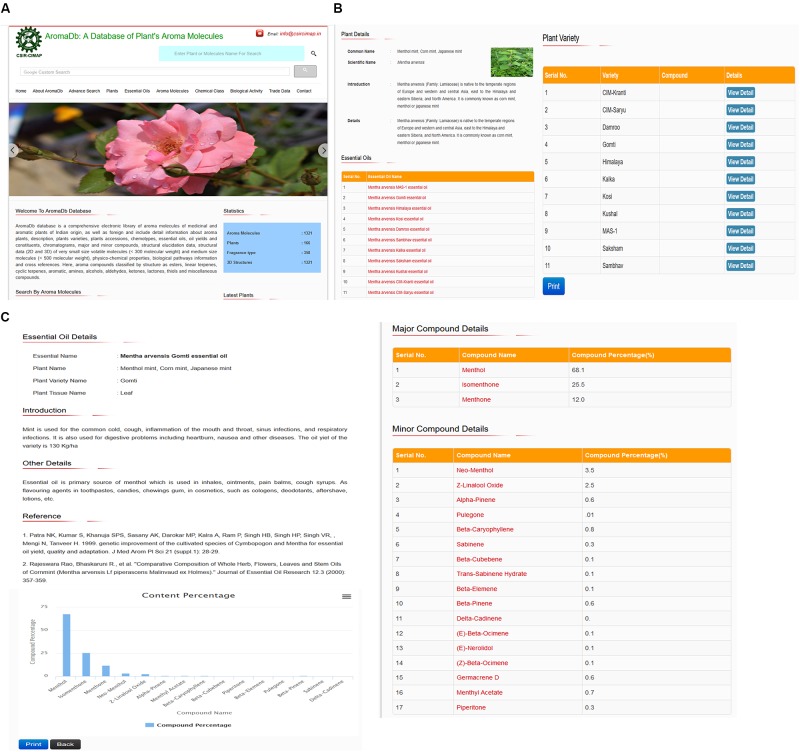The image size is (800, 752).
Task: Advance the banner with the right carousel arrow
Action: (323, 150)
